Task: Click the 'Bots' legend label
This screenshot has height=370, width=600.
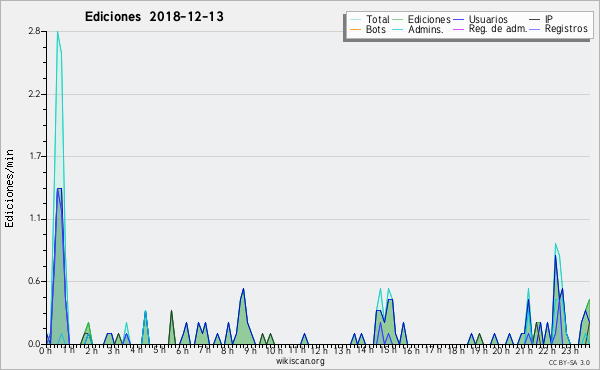Action: coord(376,29)
